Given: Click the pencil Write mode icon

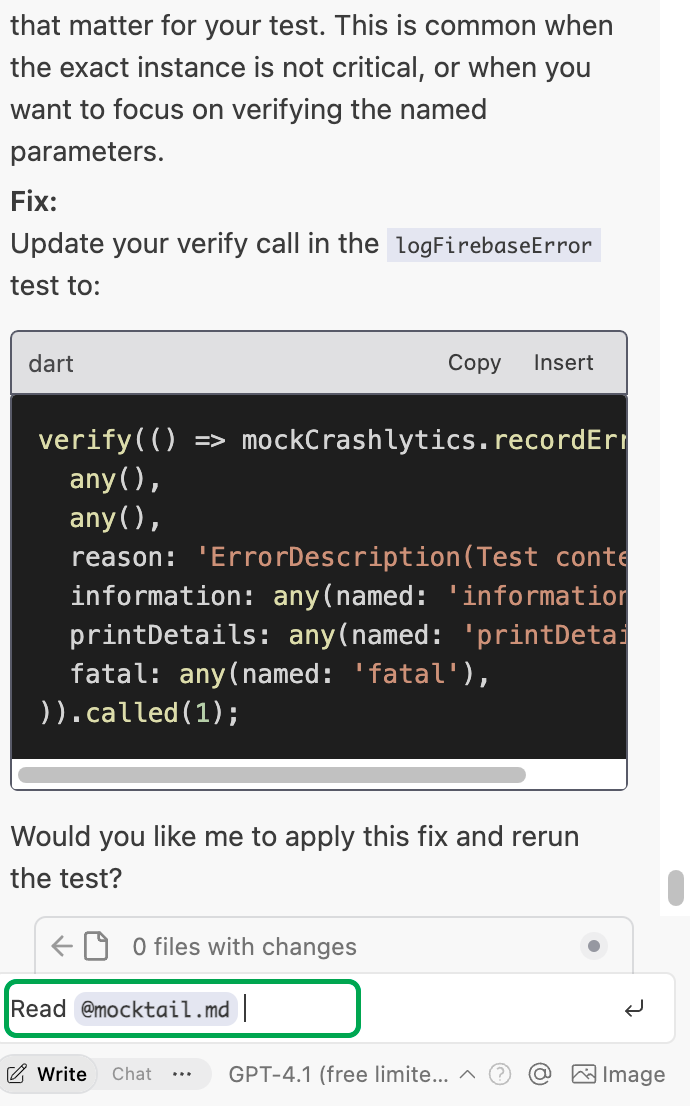Looking at the screenshot, I should pos(17,1074).
